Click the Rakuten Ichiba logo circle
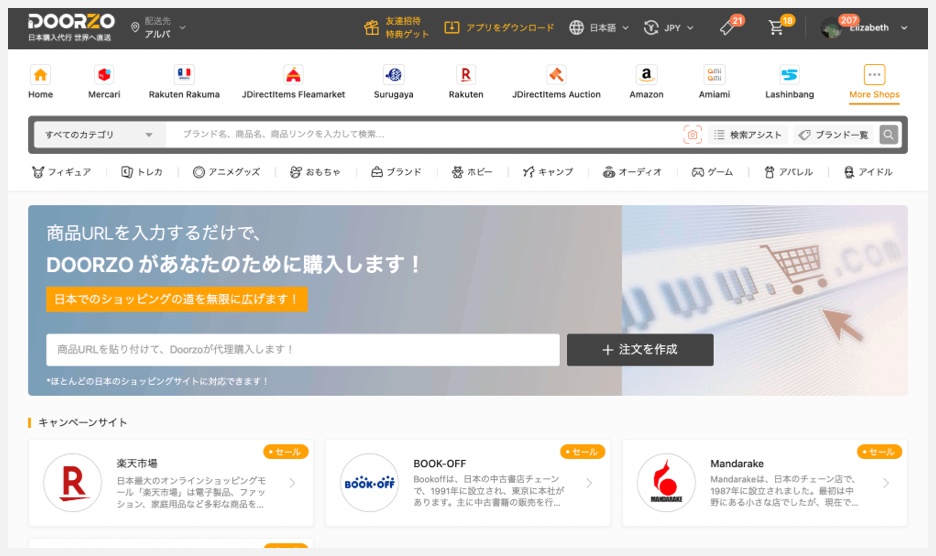This screenshot has width=936, height=556. tap(73, 483)
